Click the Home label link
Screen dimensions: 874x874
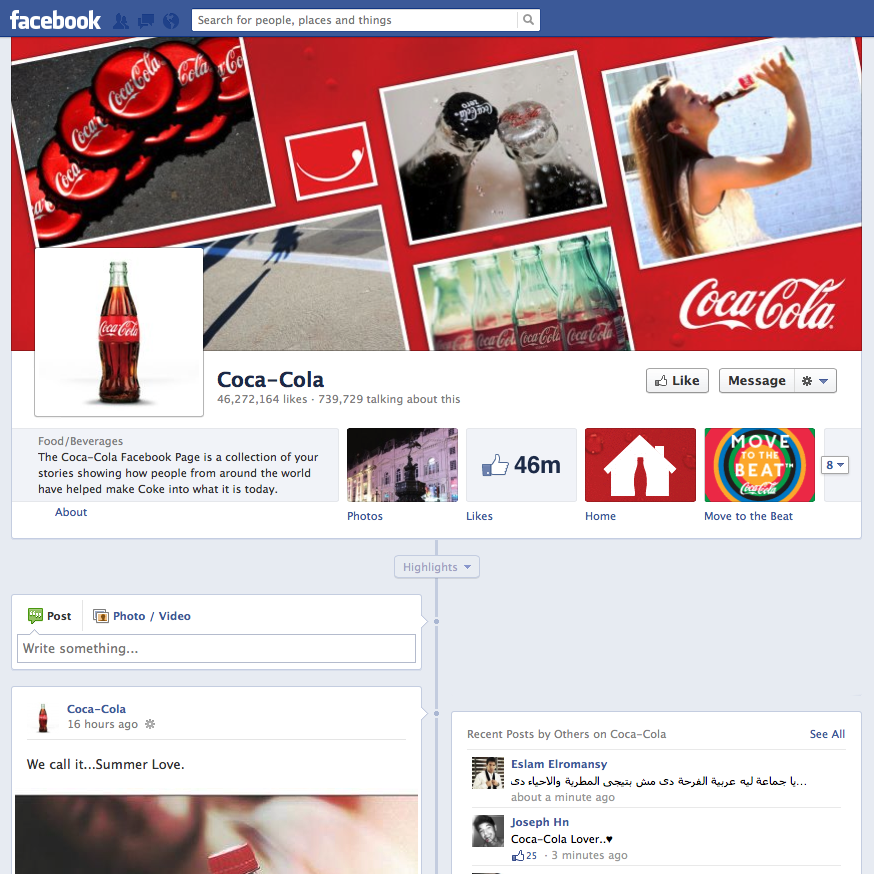click(x=600, y=516)
